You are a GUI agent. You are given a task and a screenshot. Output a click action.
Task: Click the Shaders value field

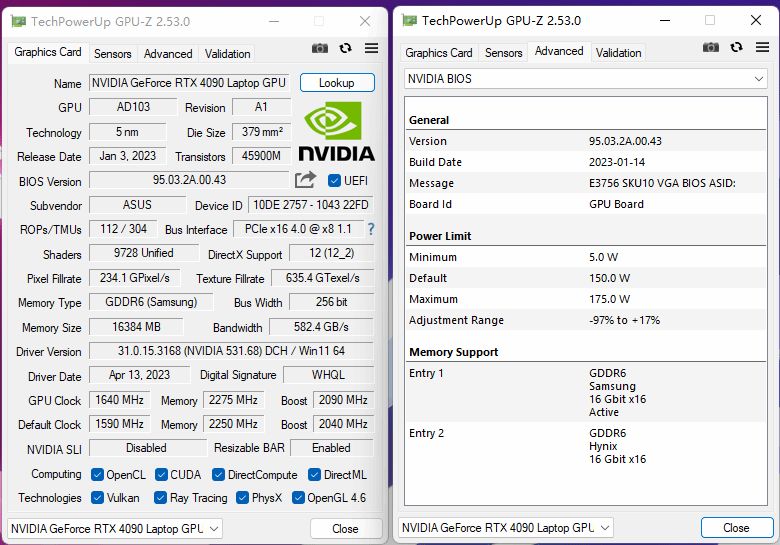pyautogui.click(x=144, y=253)
